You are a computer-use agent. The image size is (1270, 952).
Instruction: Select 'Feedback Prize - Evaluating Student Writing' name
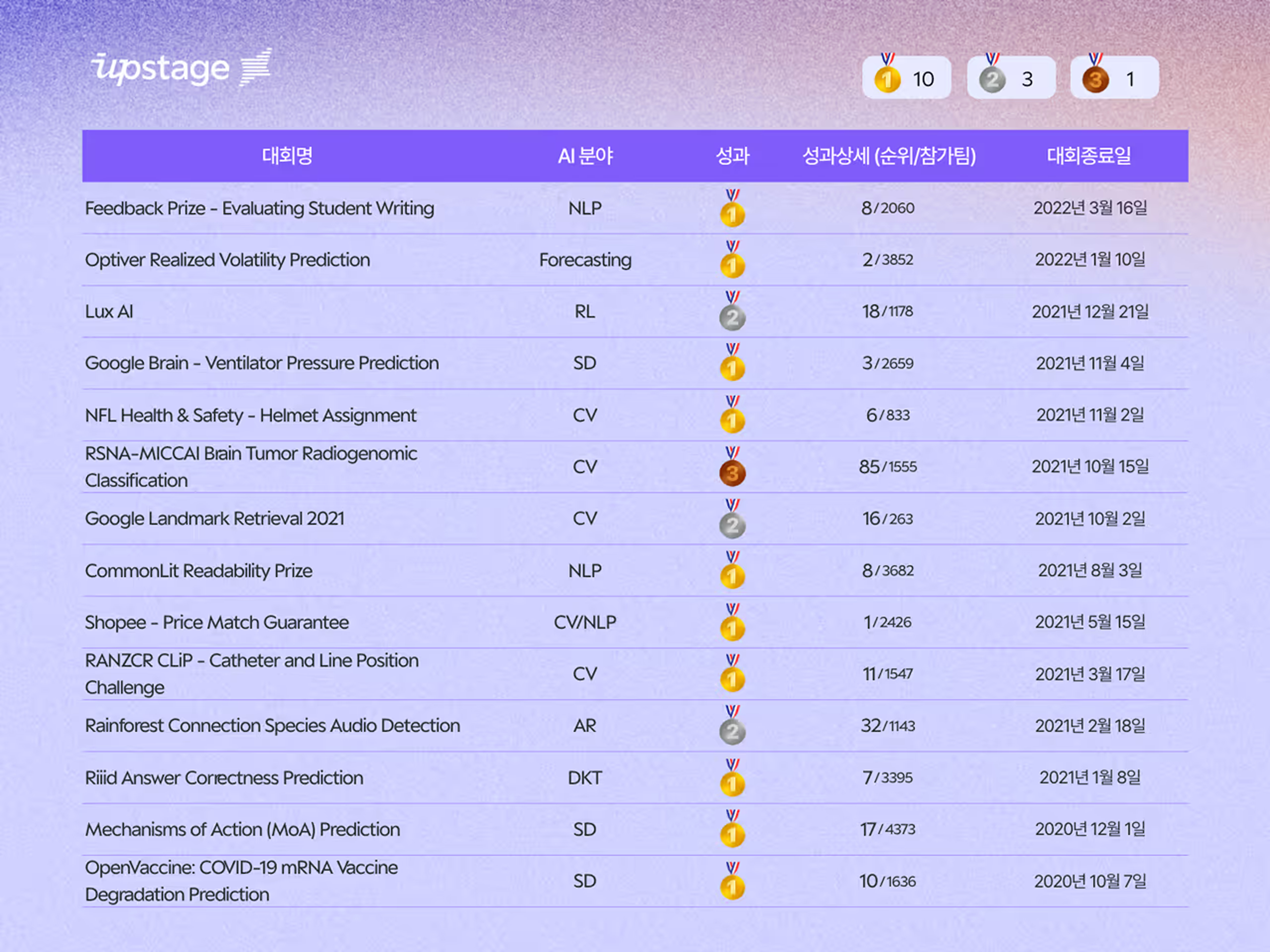point(259,208)
